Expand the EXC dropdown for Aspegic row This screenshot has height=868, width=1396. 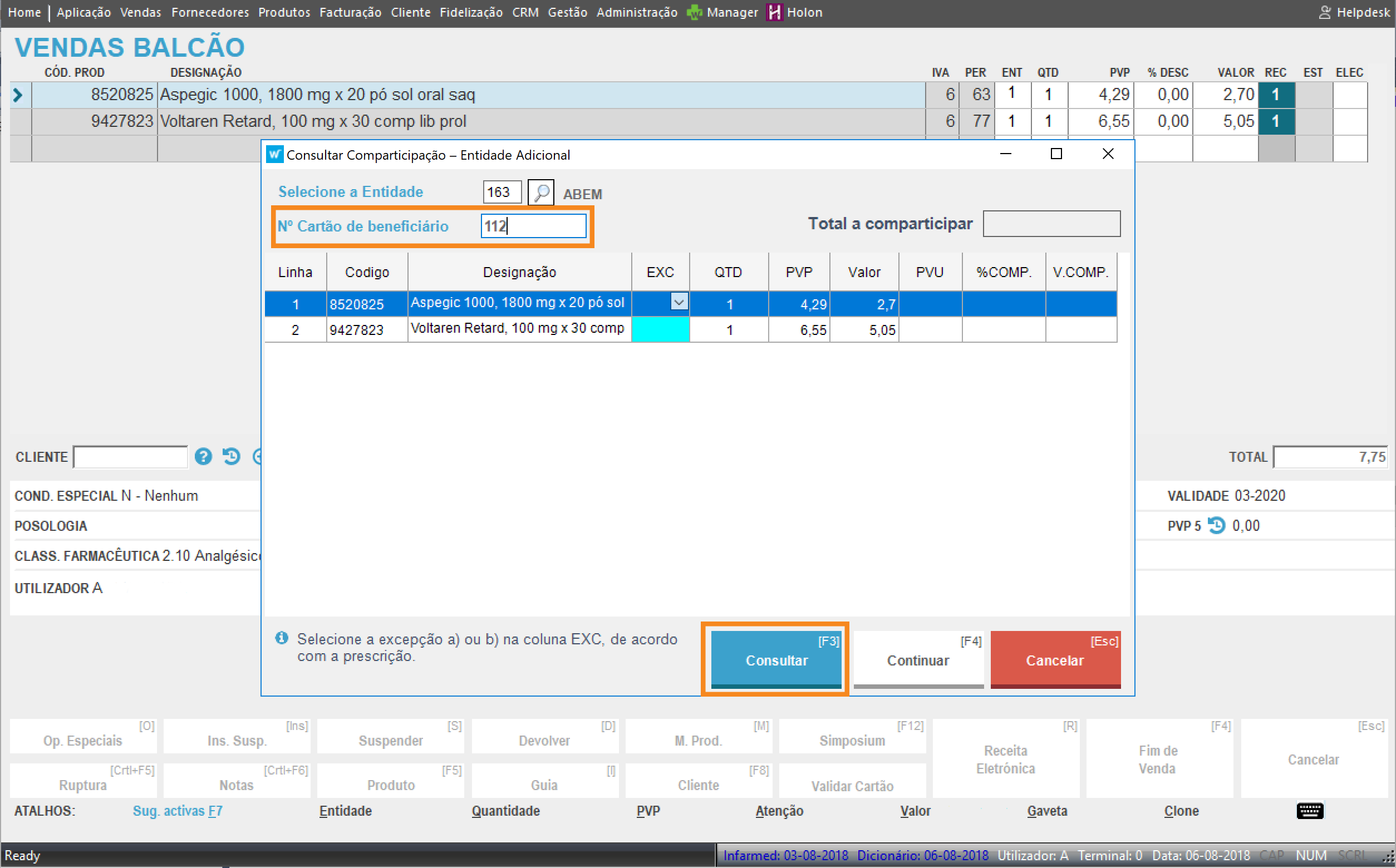click(678, 302)
